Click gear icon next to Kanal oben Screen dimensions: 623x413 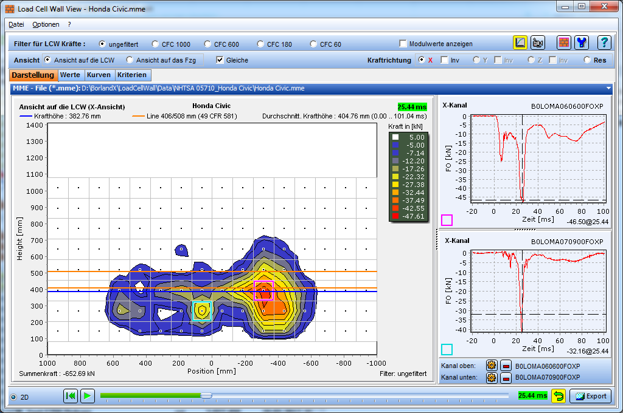491,365
